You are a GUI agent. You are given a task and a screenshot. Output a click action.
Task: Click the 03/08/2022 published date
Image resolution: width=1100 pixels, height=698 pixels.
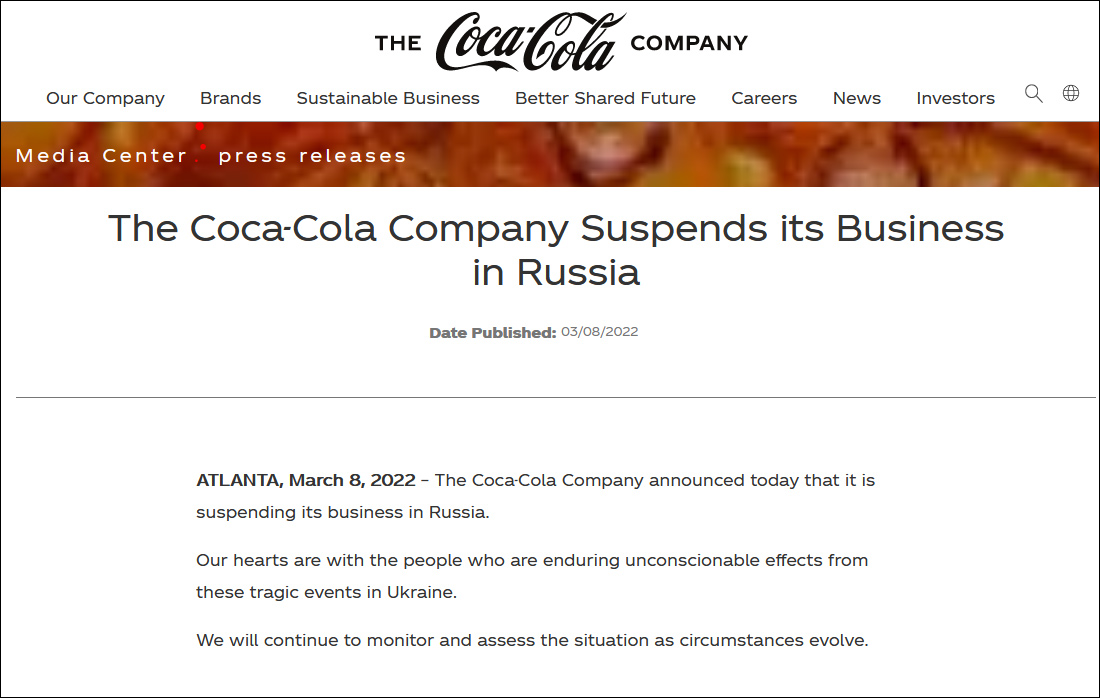599,332
